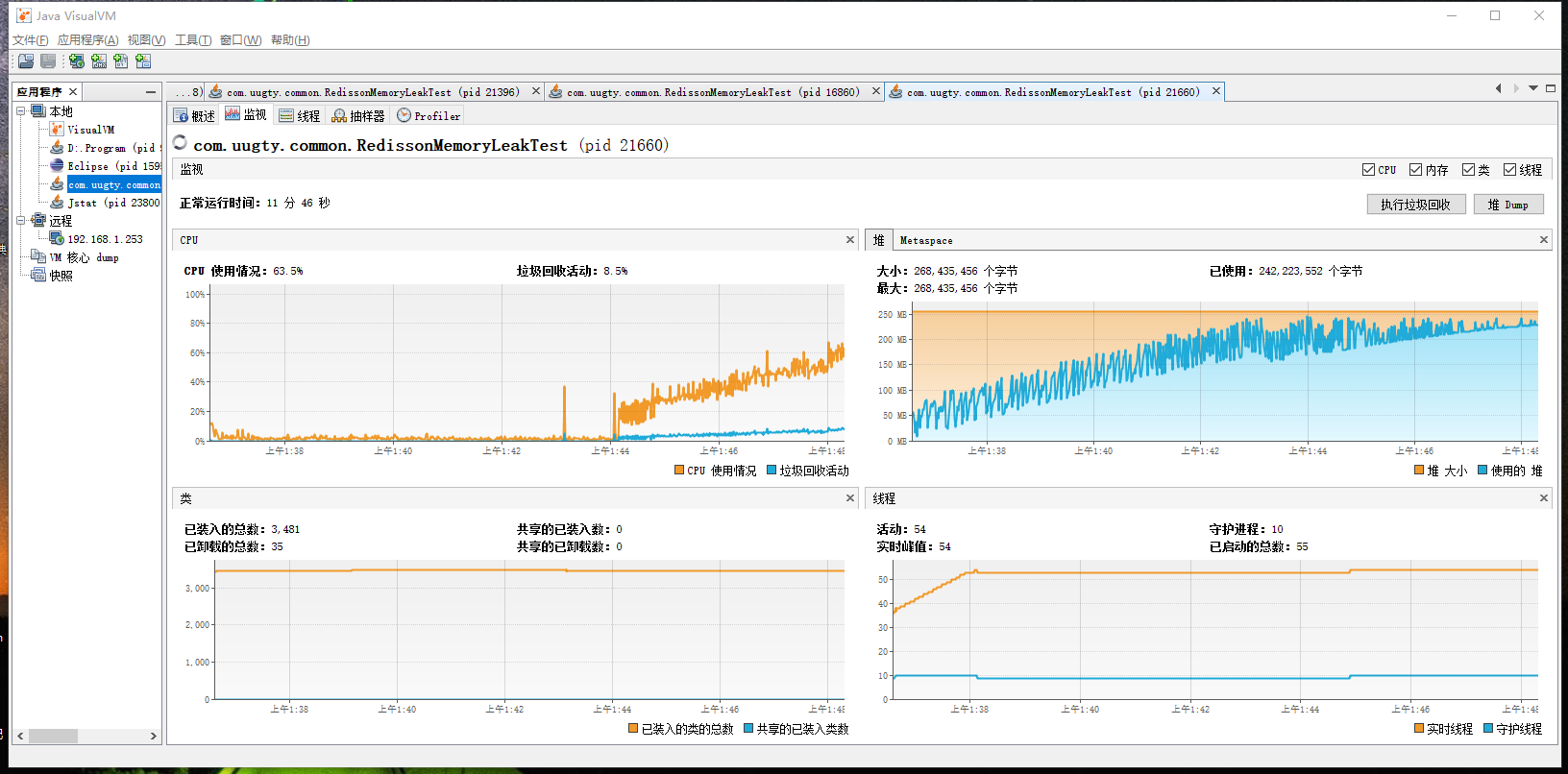The height and width of the screenshot is (774, 1568).
Task: Close the CPU graph panel
Action: (850, 240)
